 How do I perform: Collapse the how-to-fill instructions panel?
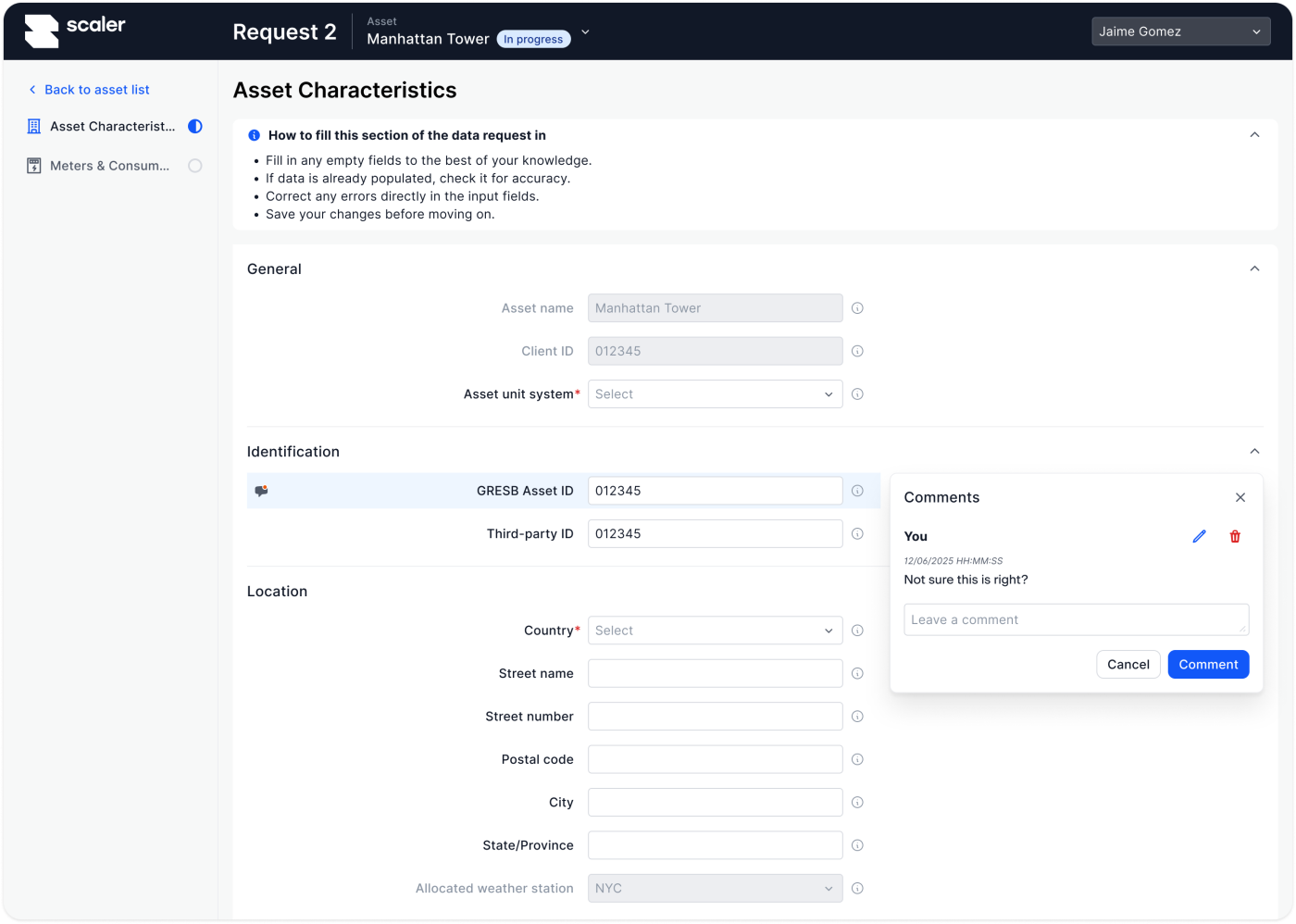1254,135
